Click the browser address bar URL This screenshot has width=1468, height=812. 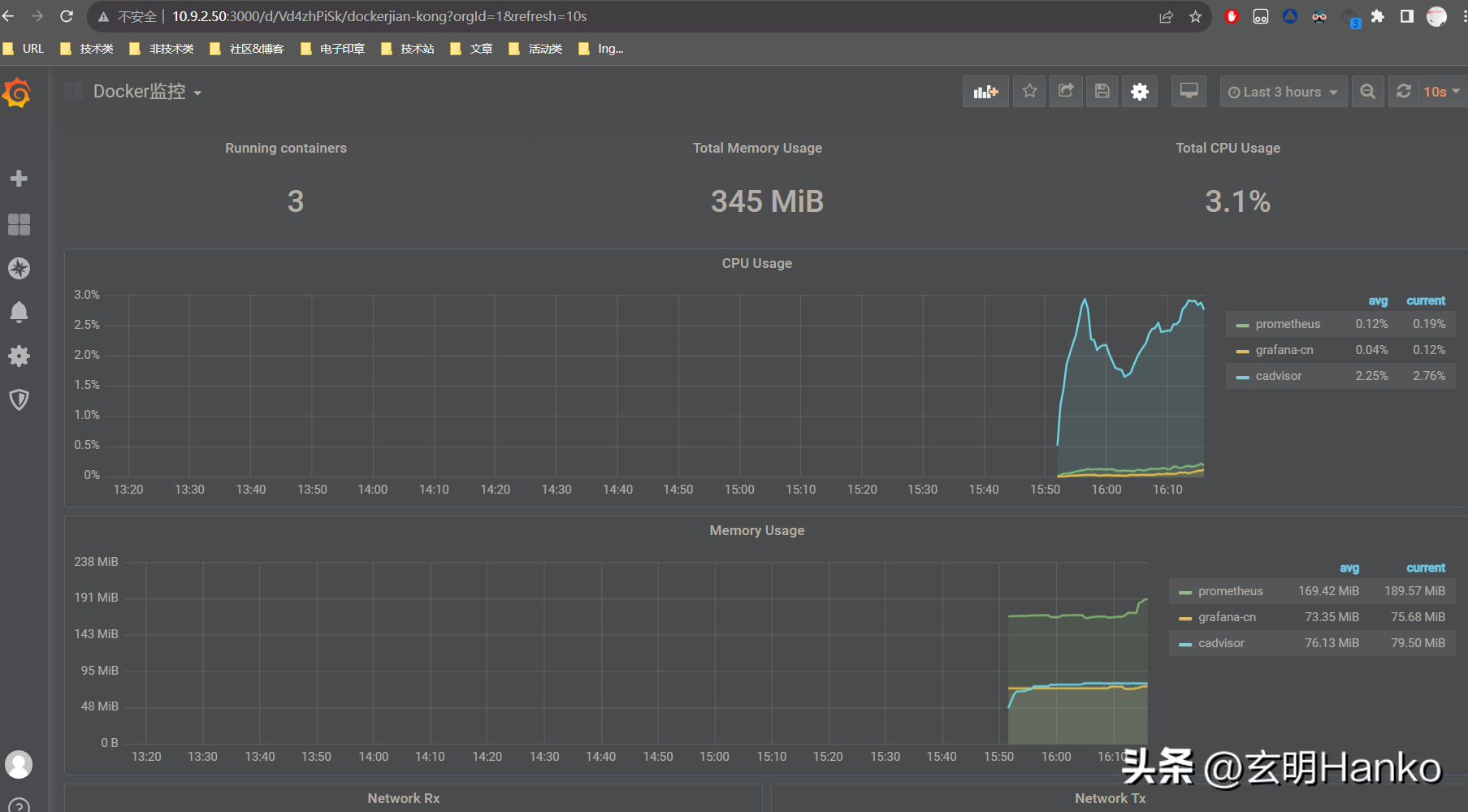pyautogui.click(x=379, y=16)
